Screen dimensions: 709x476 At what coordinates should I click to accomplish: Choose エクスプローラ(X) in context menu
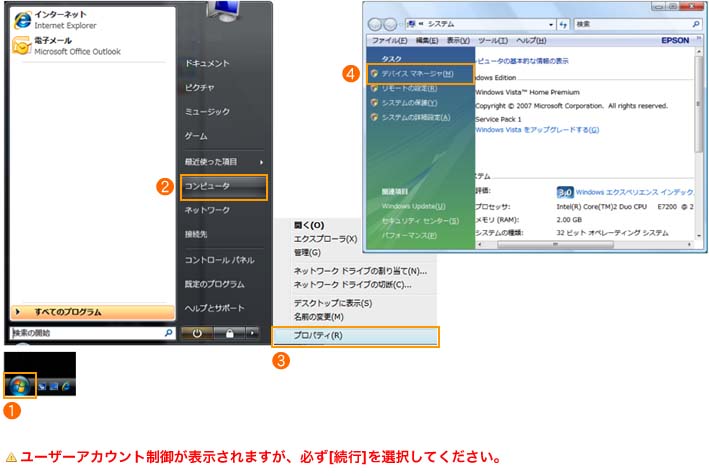pos(325,239)
